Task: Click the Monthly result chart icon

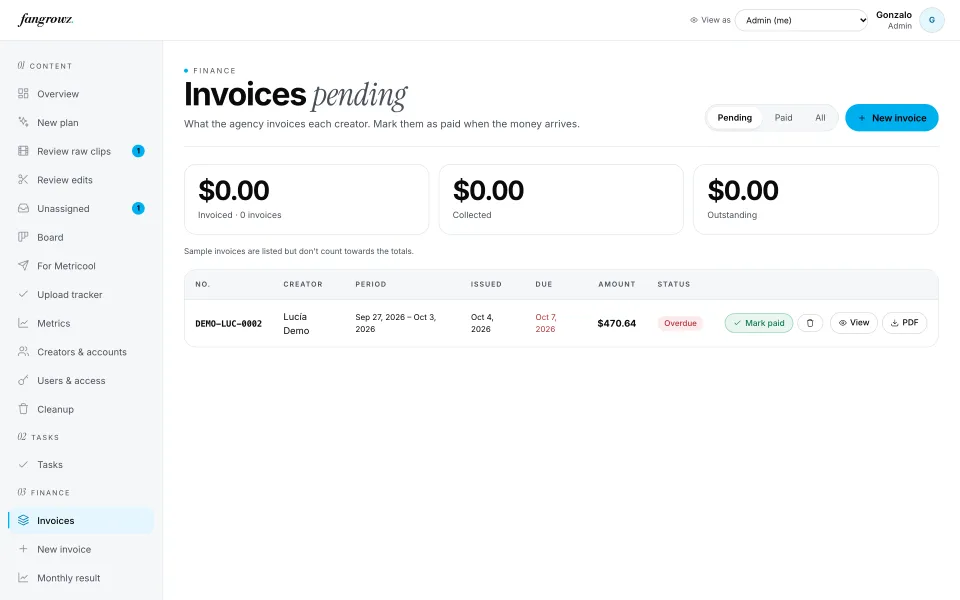Action: click(23, 577)
